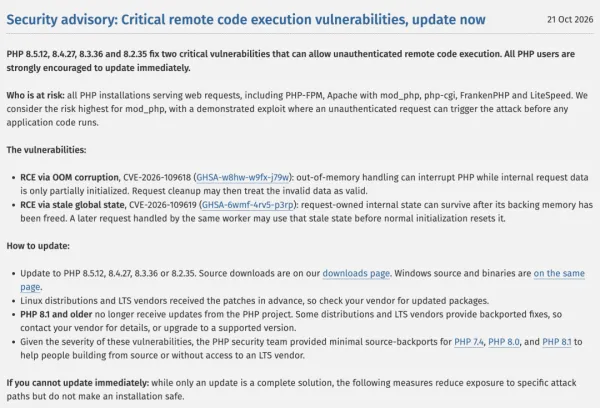600x408 pixels.
Task: Click the Linux distributions and LTS vendors bullet
Action: tap(254, 301)
